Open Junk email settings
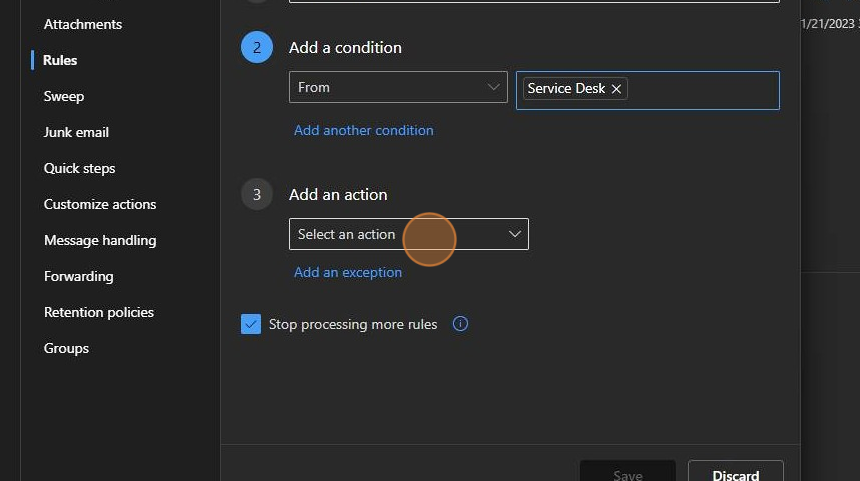 pyautogui.click(x=76, y=132)
